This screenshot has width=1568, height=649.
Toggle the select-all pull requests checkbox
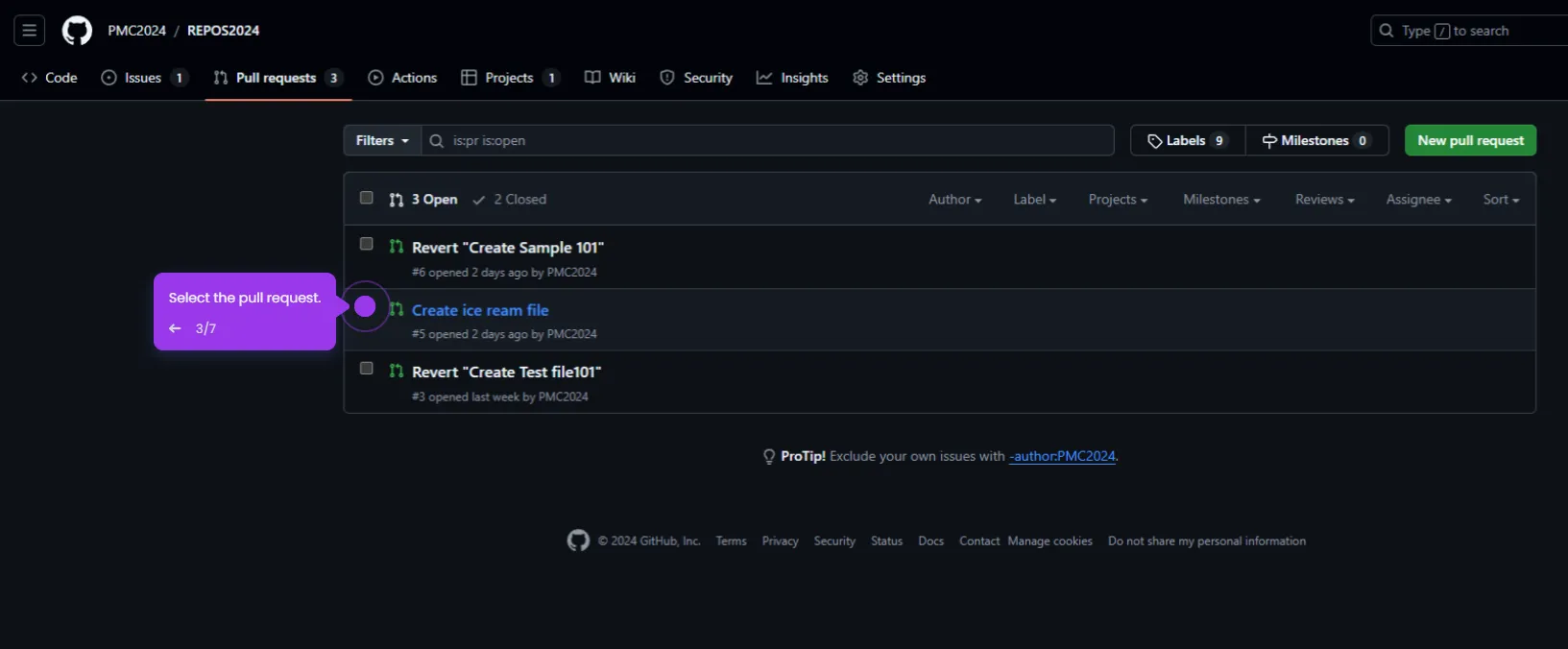366,198
